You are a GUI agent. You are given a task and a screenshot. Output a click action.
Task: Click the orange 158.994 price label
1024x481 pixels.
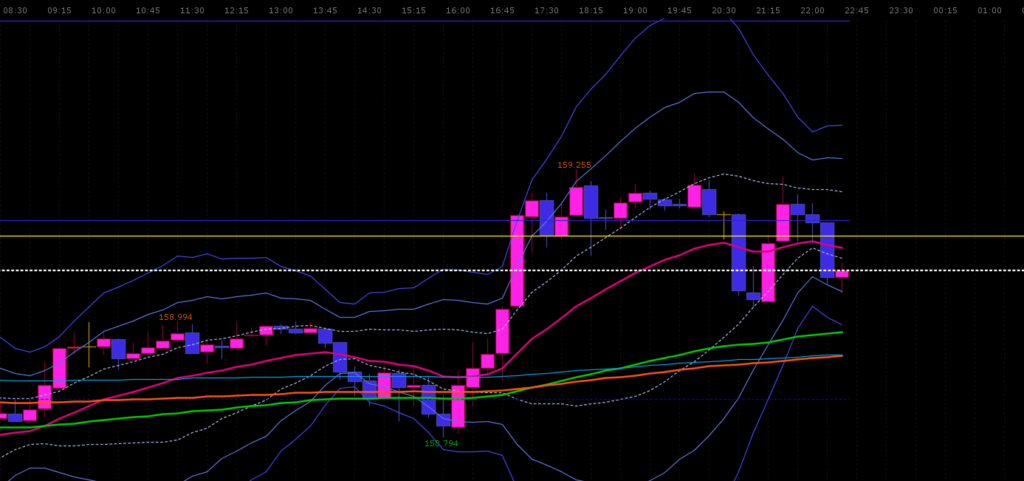coord(175,317)
